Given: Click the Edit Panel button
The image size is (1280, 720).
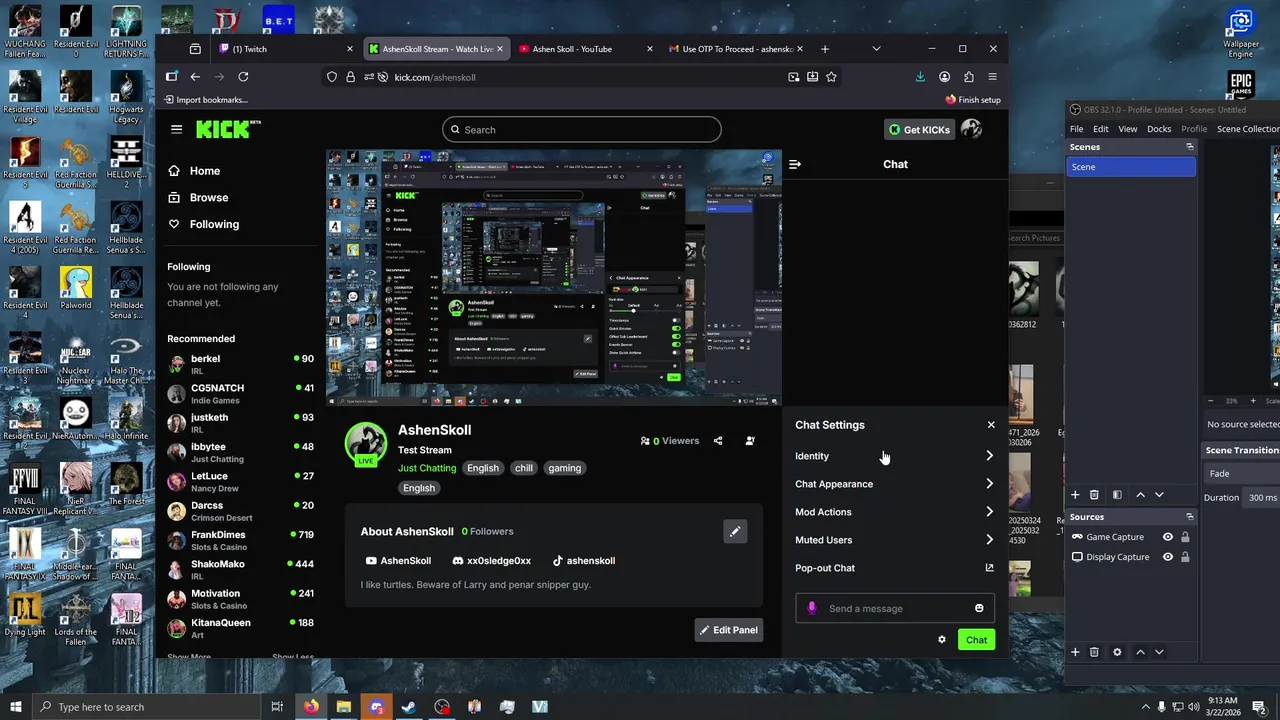Looking at the screenshot, I should pyautogui.click(x=728, y=630).
